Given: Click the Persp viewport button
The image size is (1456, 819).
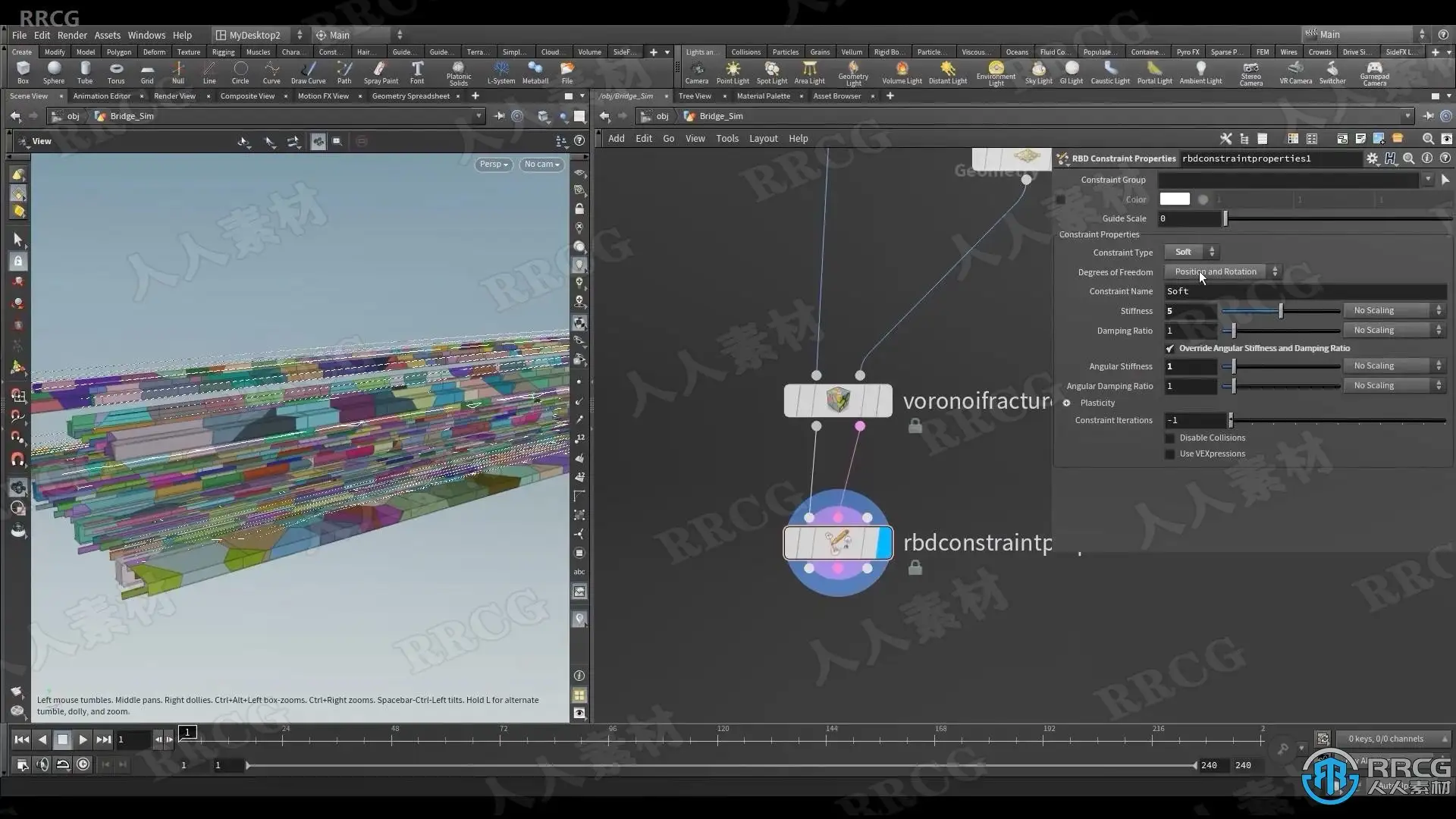Looking at the screenshot, I should pos(494,165).
